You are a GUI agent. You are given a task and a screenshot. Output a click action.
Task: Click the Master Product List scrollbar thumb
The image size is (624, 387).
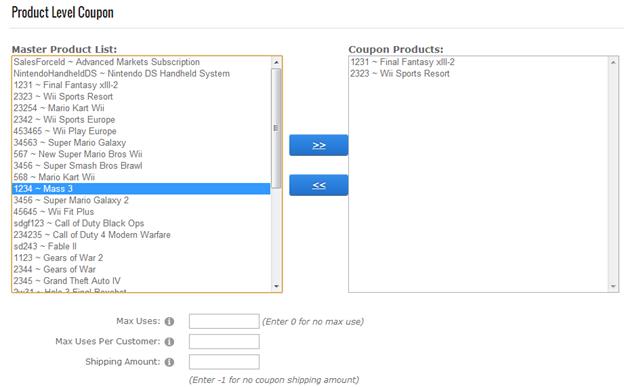(x=276, y=128)
